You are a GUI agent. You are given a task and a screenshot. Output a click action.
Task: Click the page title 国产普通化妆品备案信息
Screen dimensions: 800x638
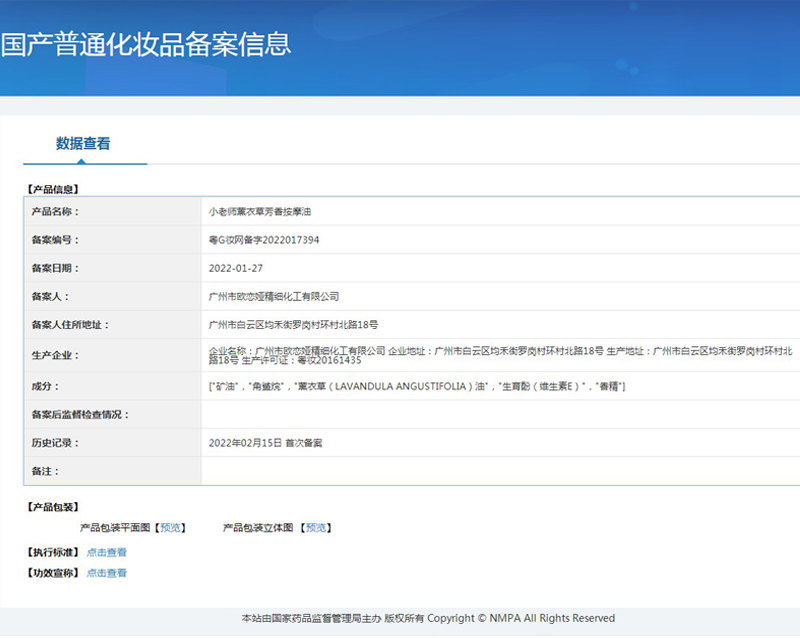click(145, 44)
